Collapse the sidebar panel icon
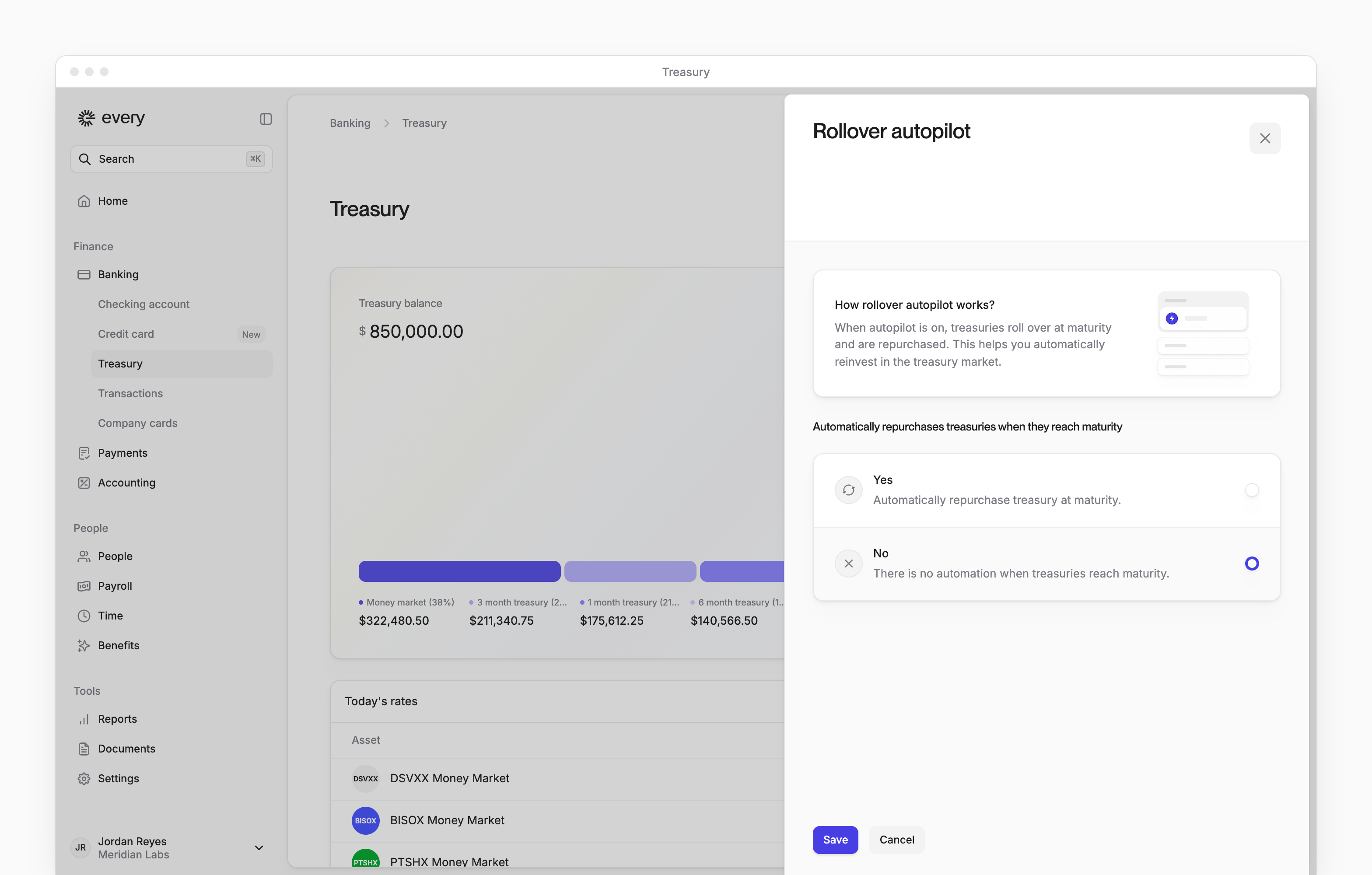1372x875 pixels. pyautogui.click(x=266, y=119)
